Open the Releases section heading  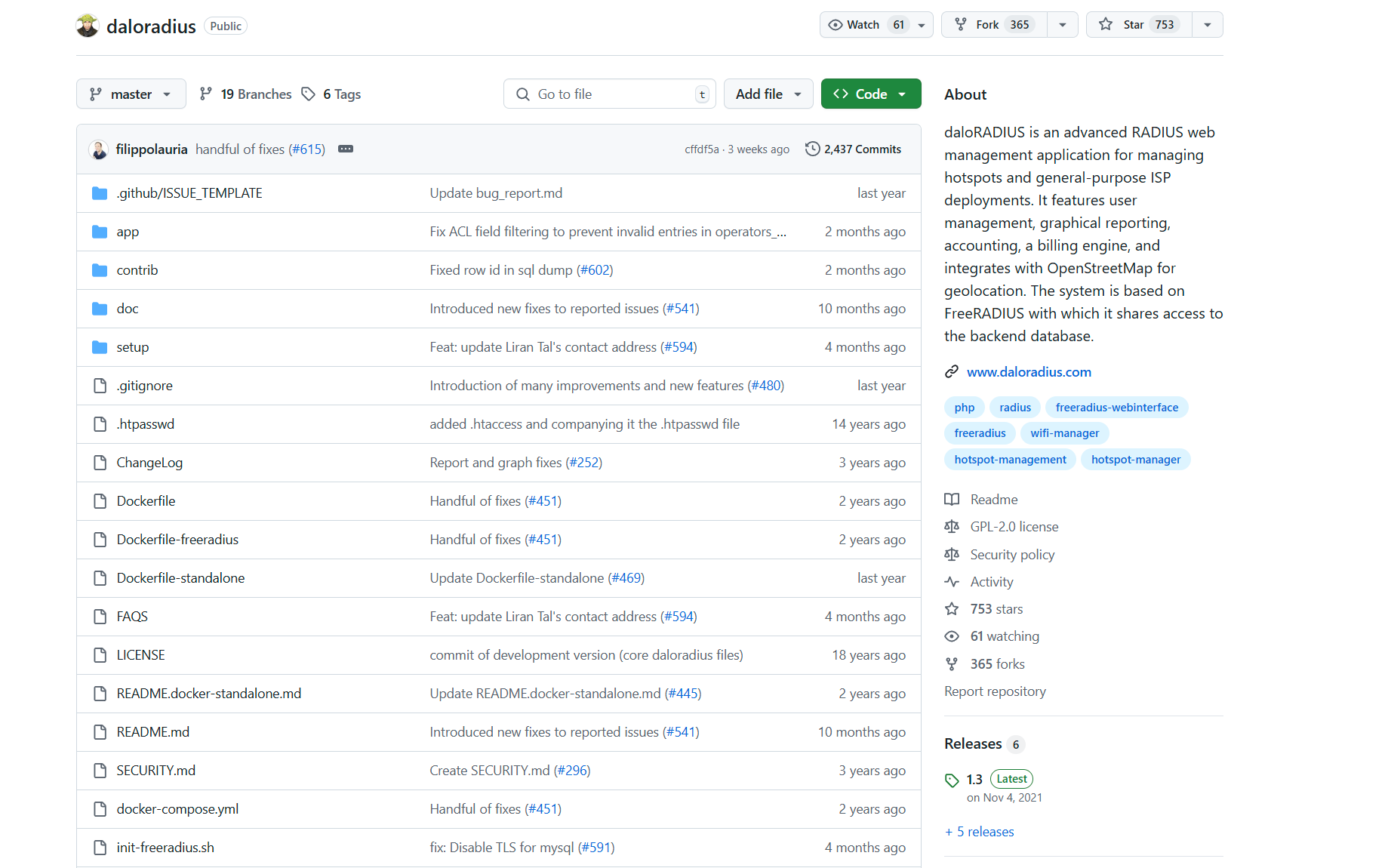(973, 744)
